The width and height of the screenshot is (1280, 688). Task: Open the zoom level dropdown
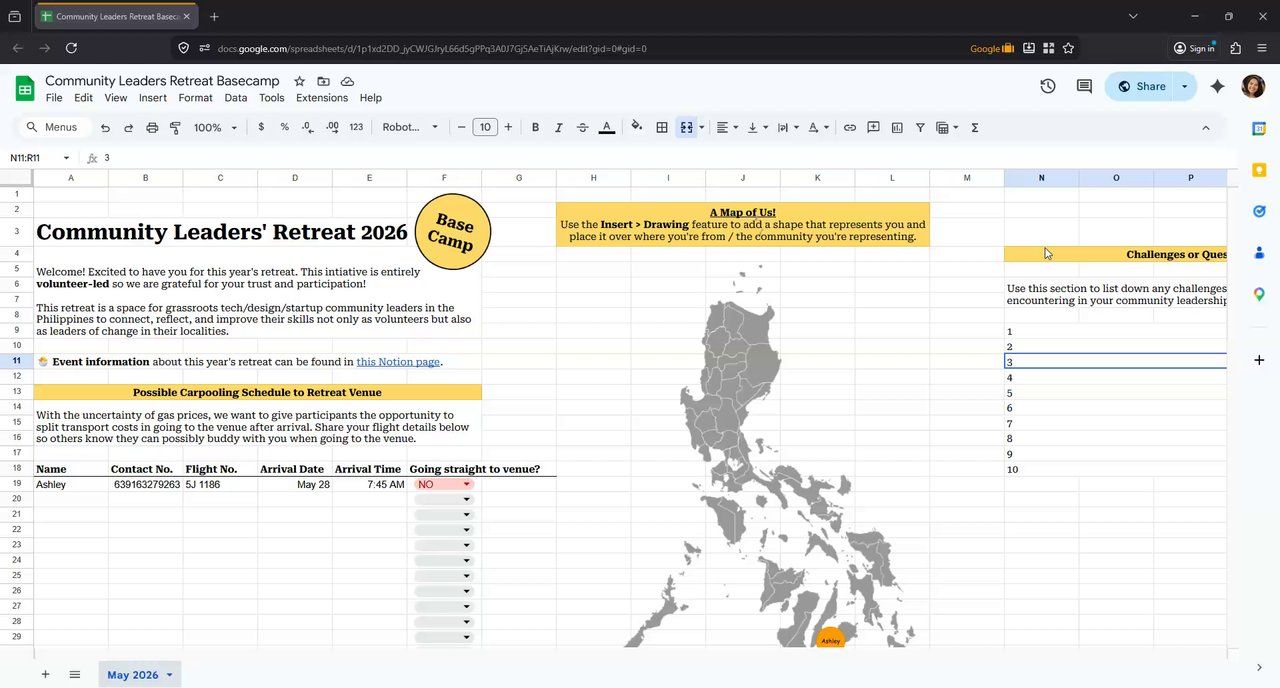[215, 128]
